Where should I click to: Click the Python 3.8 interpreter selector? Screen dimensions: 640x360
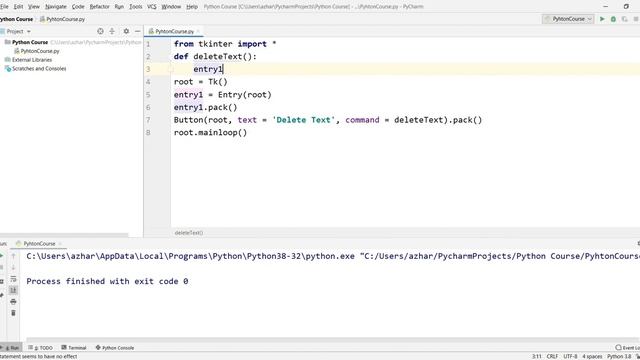[x=619, y=356]
